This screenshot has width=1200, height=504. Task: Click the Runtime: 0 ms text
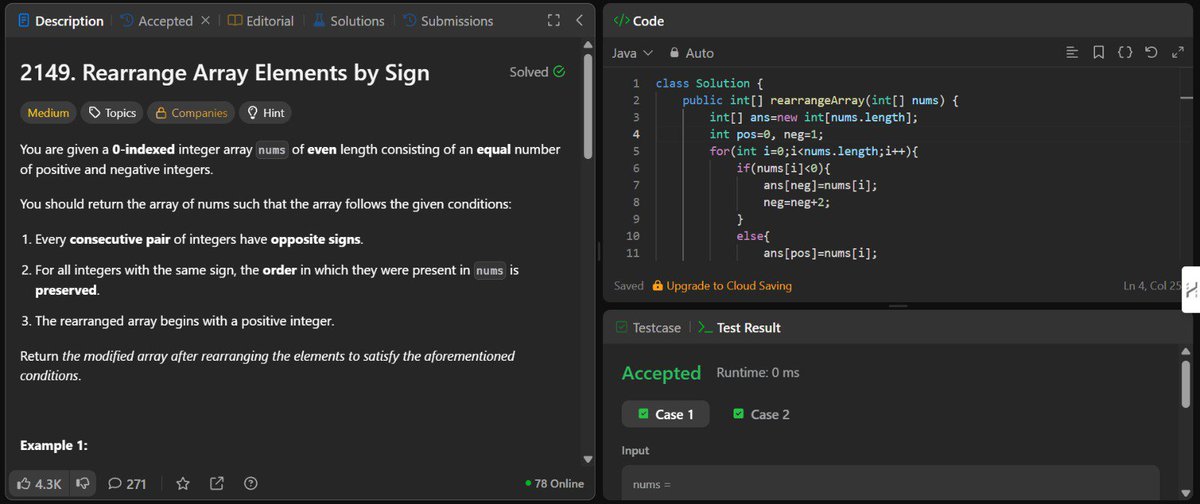tap(758, 373)
